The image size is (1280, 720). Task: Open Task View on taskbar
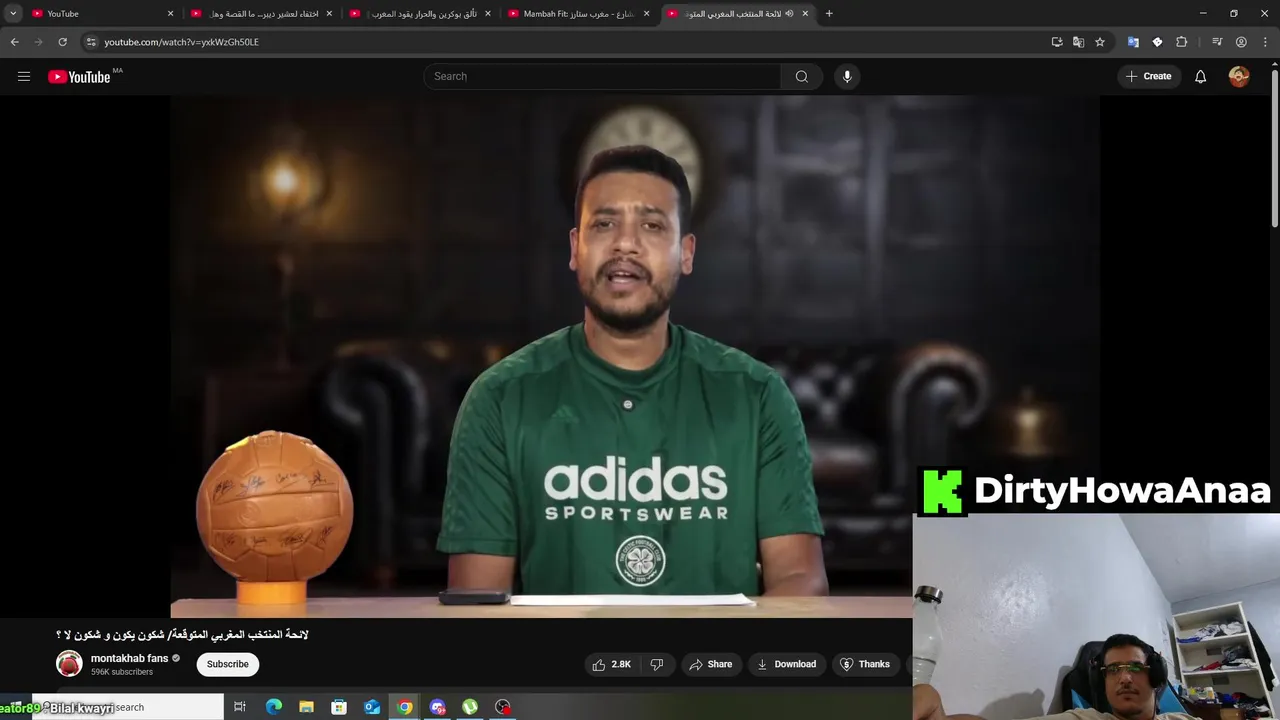pos(240,707)
